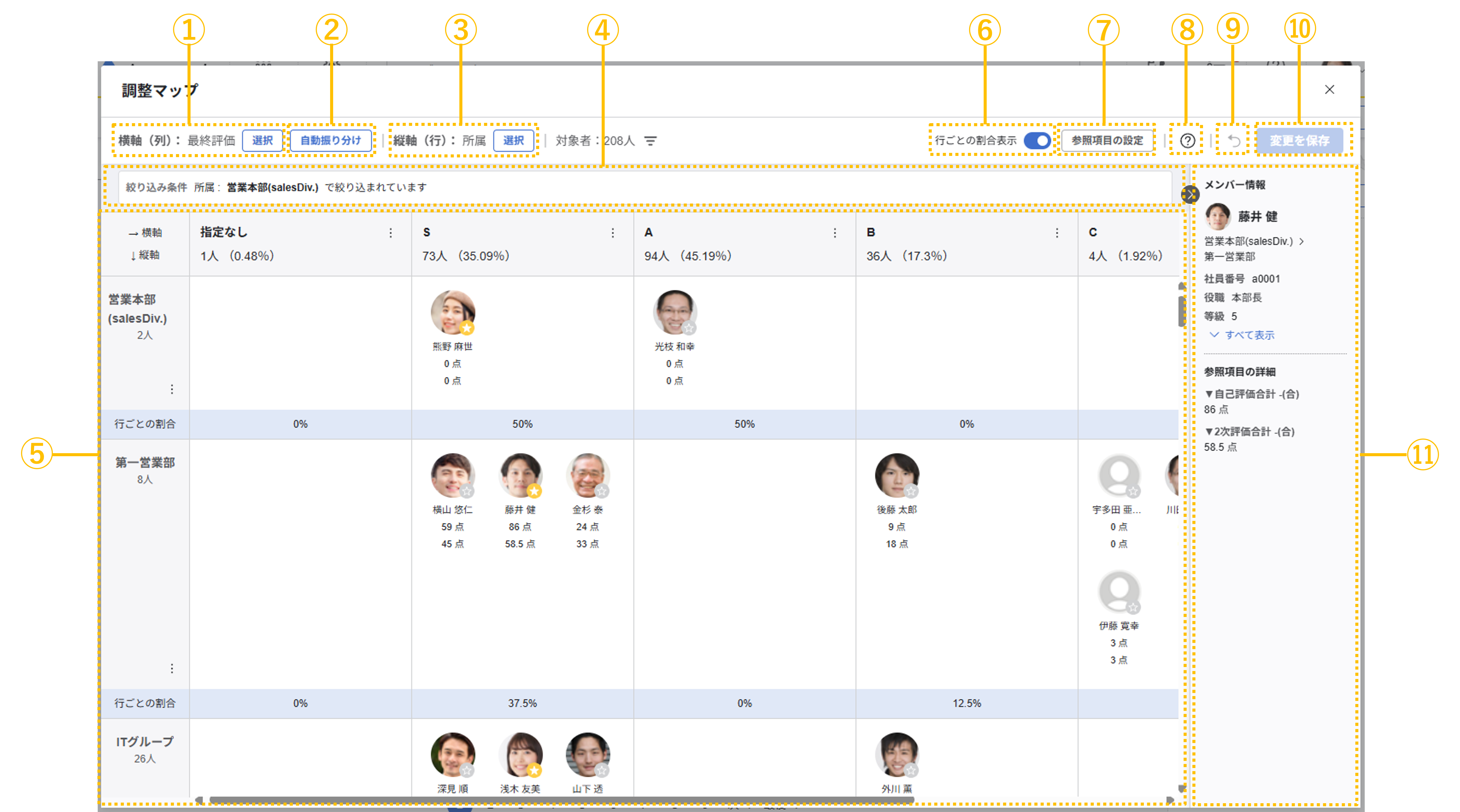Open the S column three-dot menu
This screenshot has width=1460, height=812.
[x=613, y=233]
